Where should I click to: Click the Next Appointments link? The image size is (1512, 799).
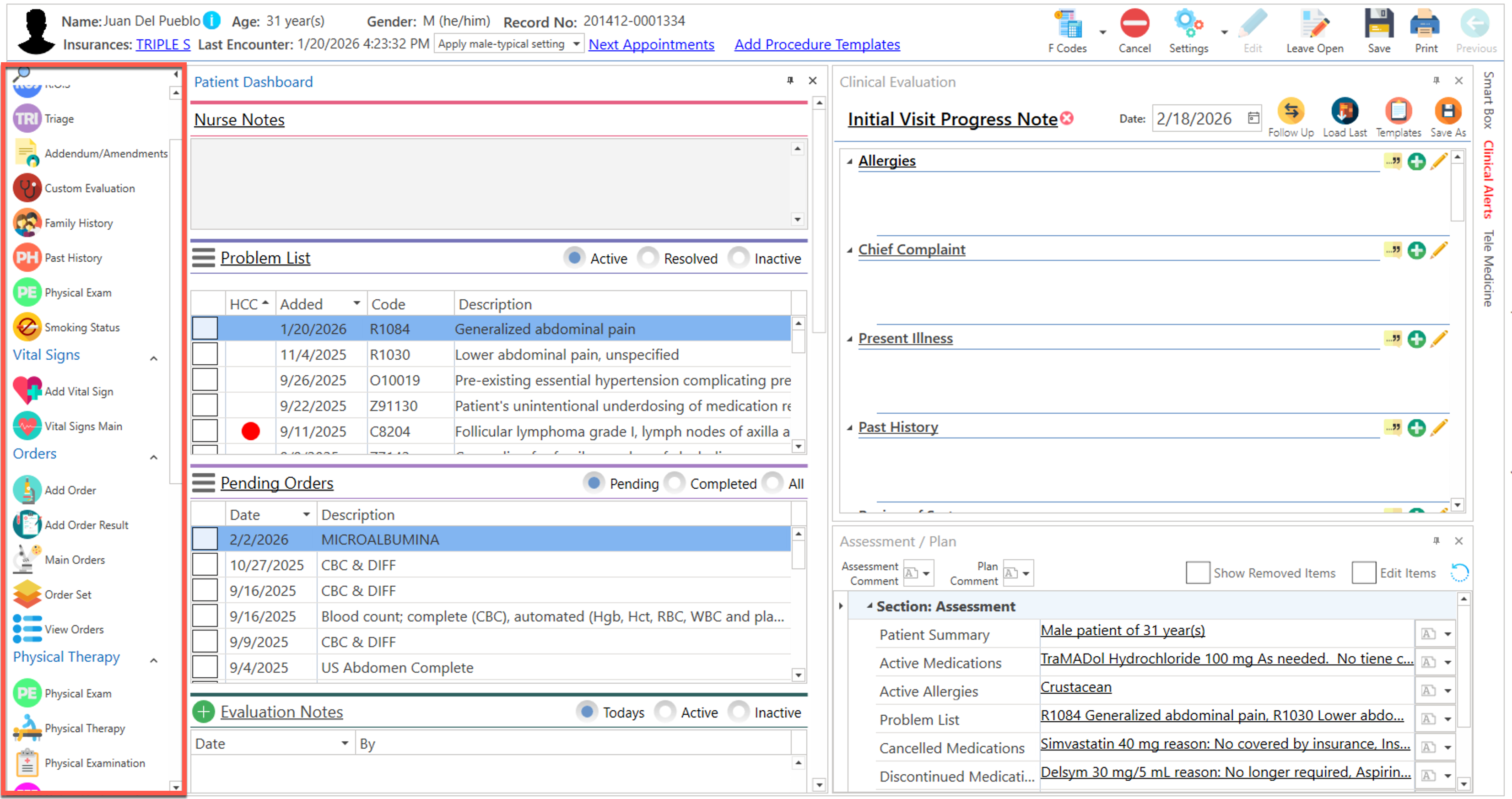[651, 44]
